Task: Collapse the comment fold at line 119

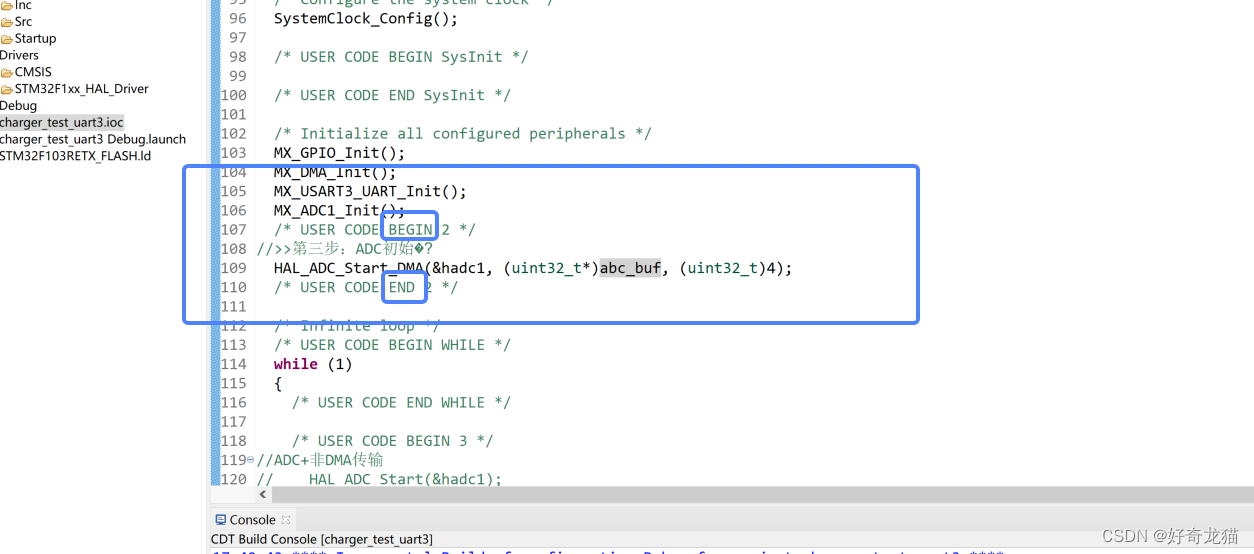Action: 250,460
